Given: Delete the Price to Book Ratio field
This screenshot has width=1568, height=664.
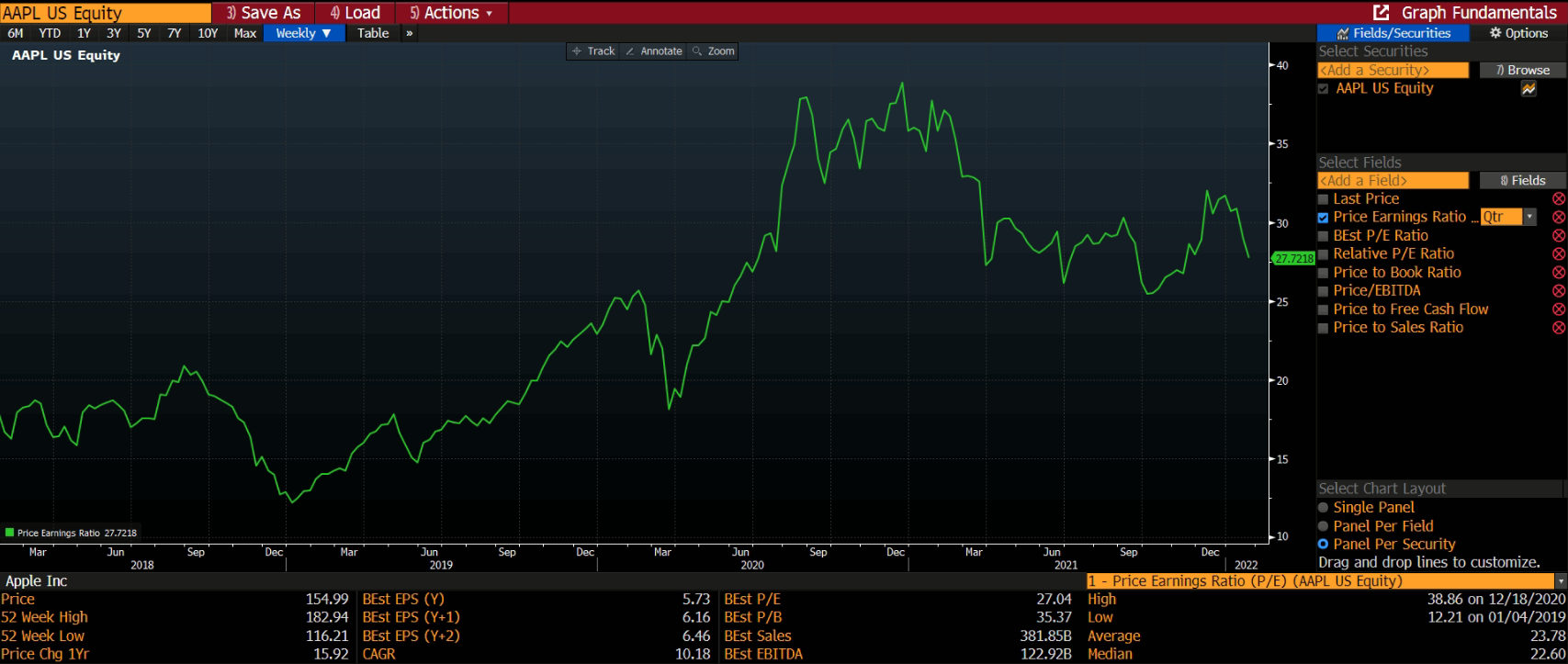Looking at the screenshot, I should (x=1558, y=273).
